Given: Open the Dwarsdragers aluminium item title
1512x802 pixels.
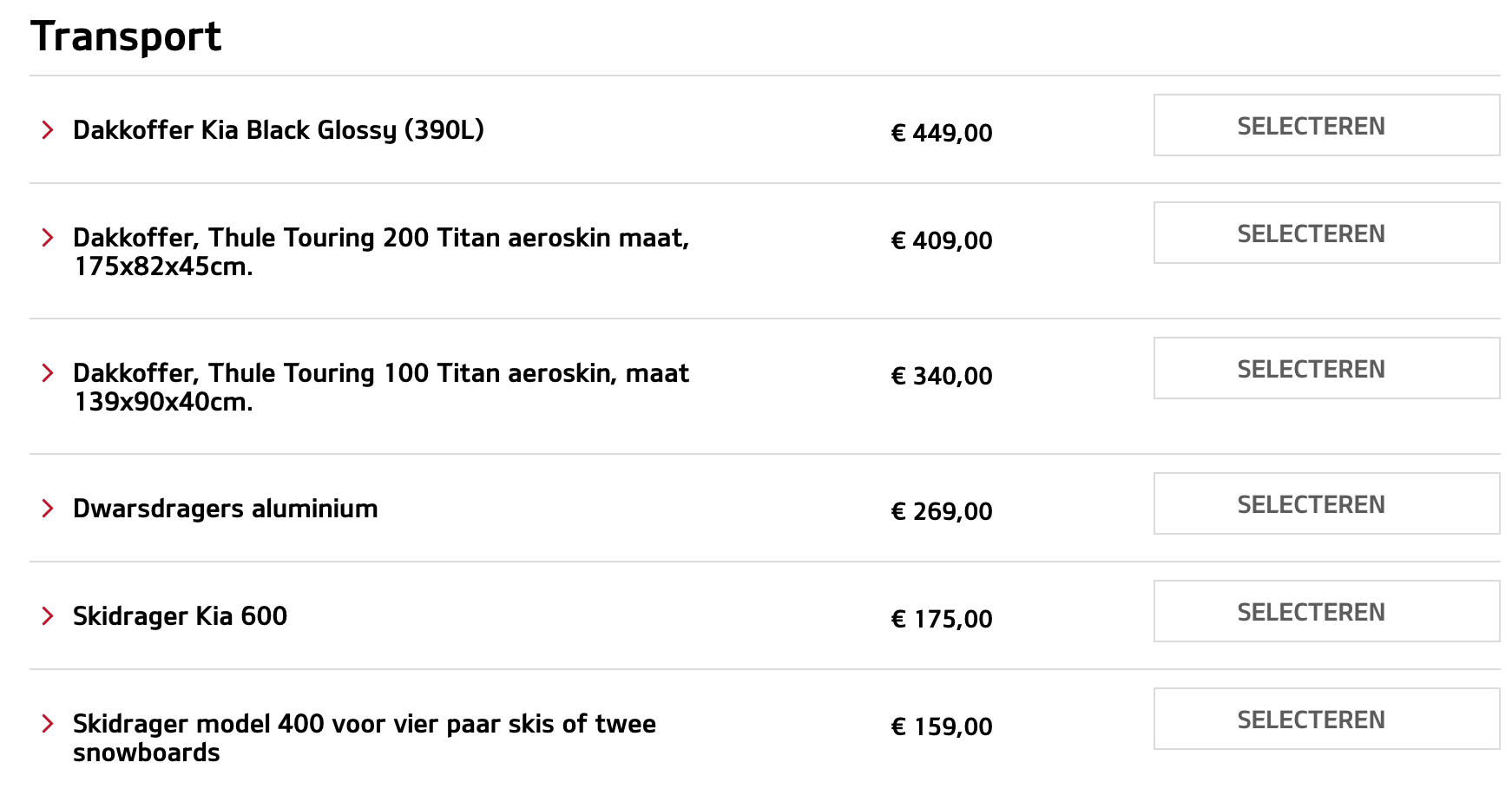Looking at the screenshot, I should pos(225,509).
